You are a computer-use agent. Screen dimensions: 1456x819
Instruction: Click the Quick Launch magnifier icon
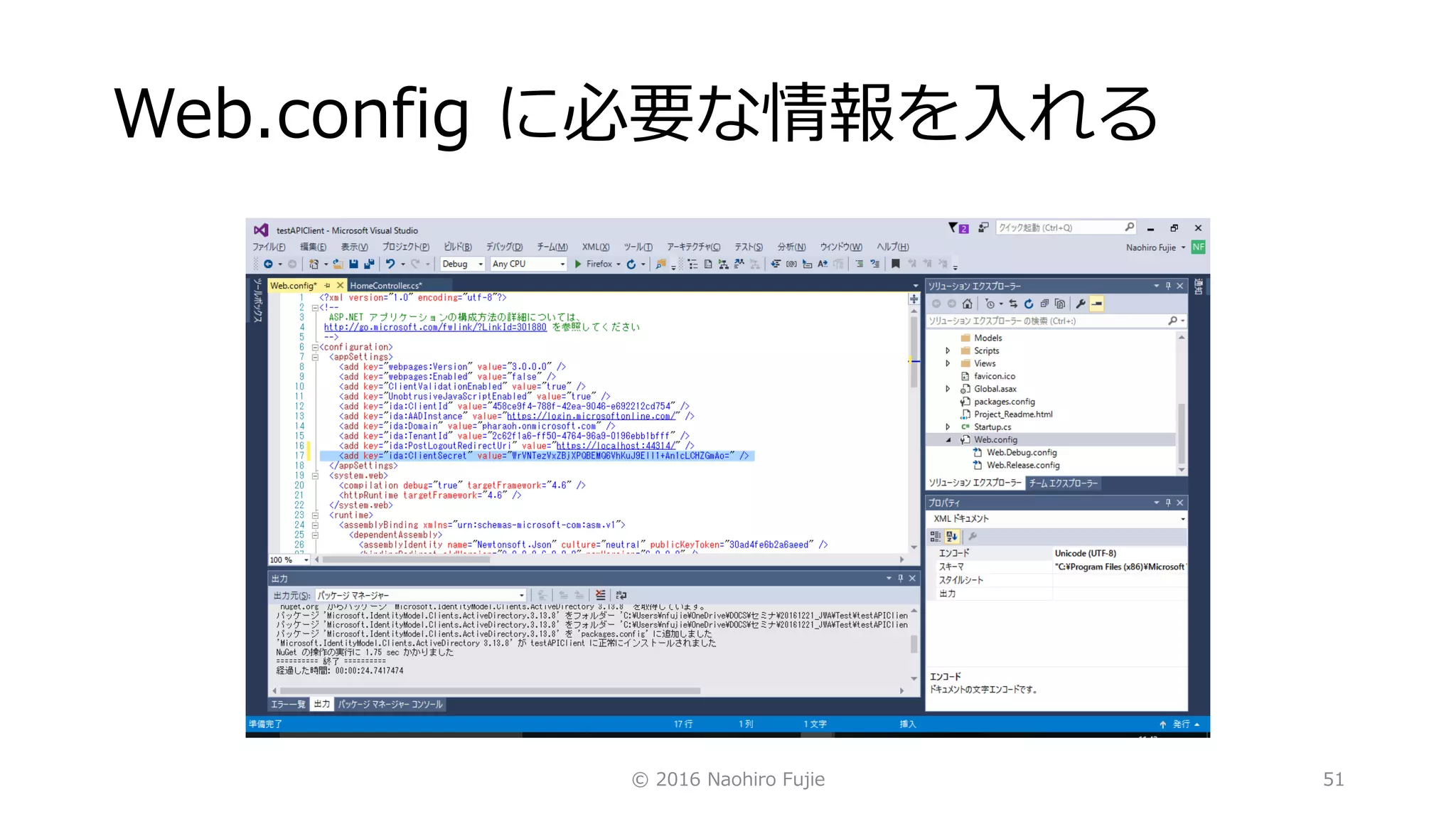click(x=1129, y=227)
